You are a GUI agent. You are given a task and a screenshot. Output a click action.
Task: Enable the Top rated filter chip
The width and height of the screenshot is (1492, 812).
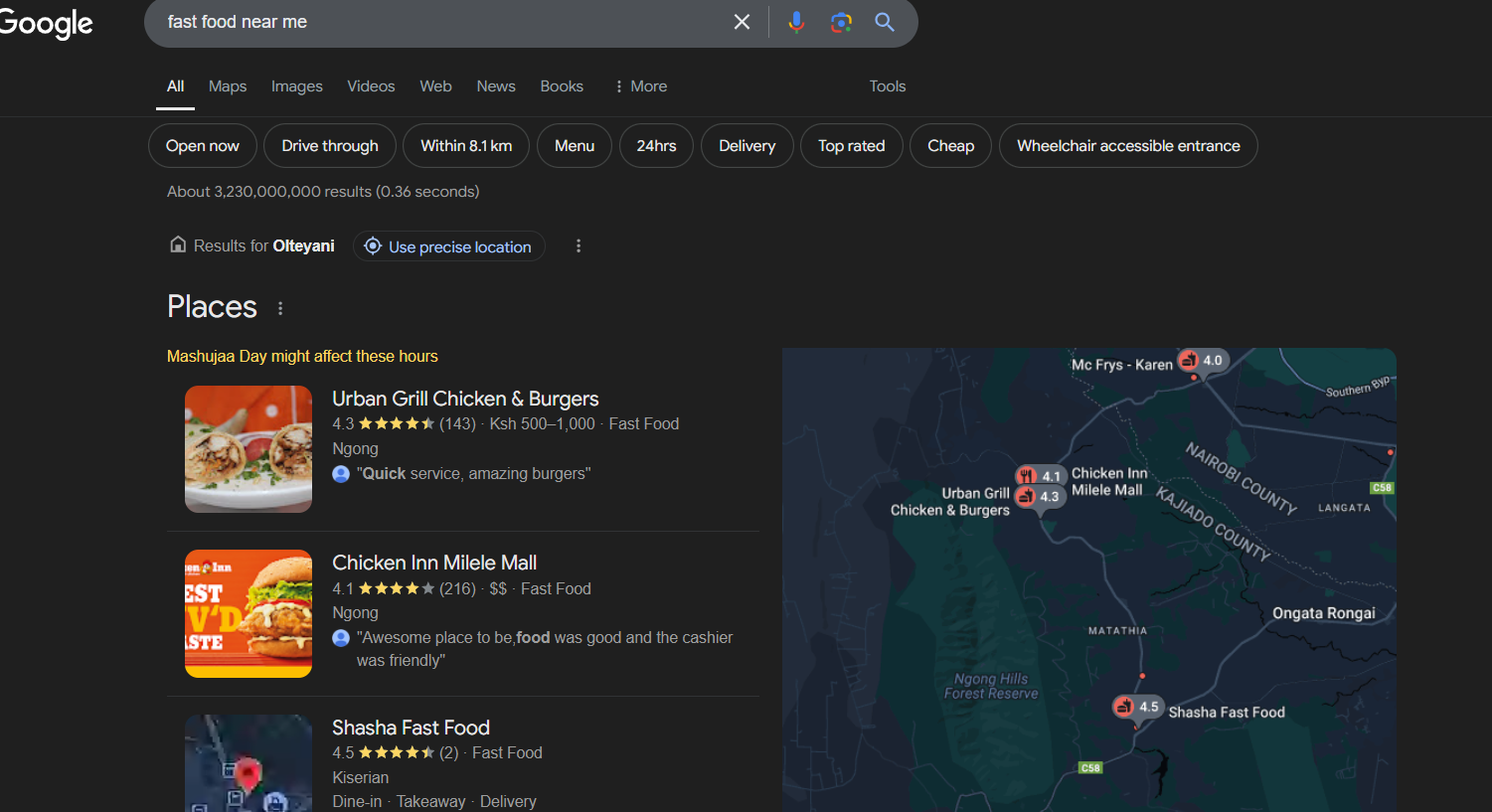tap(851, 146)
